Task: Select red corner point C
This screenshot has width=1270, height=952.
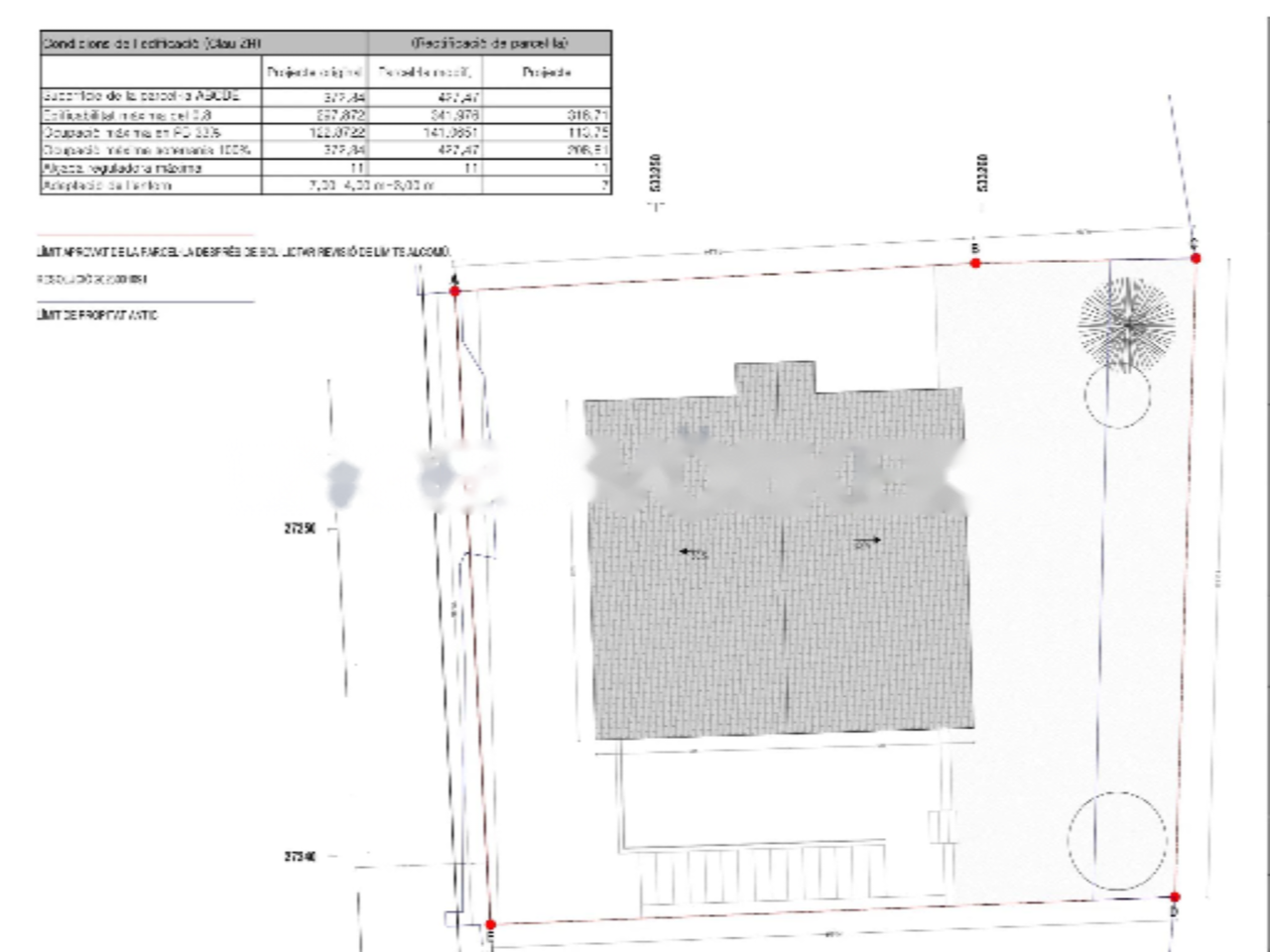Action: click(1196, 258)
